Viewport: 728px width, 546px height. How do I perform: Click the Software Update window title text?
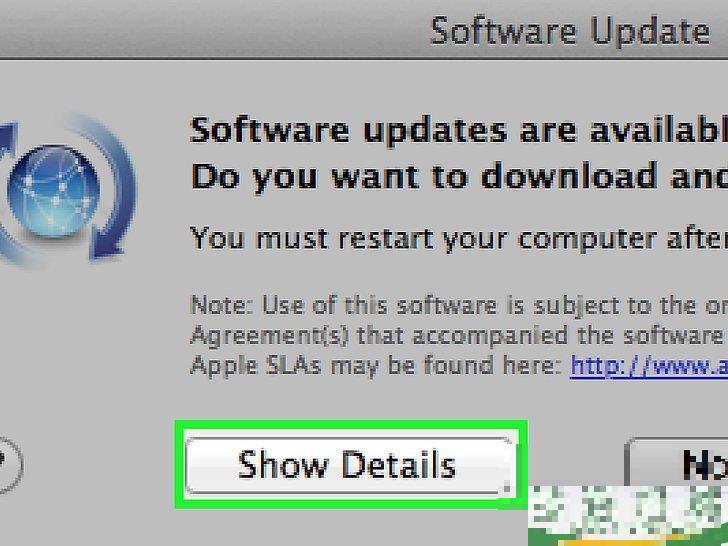[x=571, y=31]
